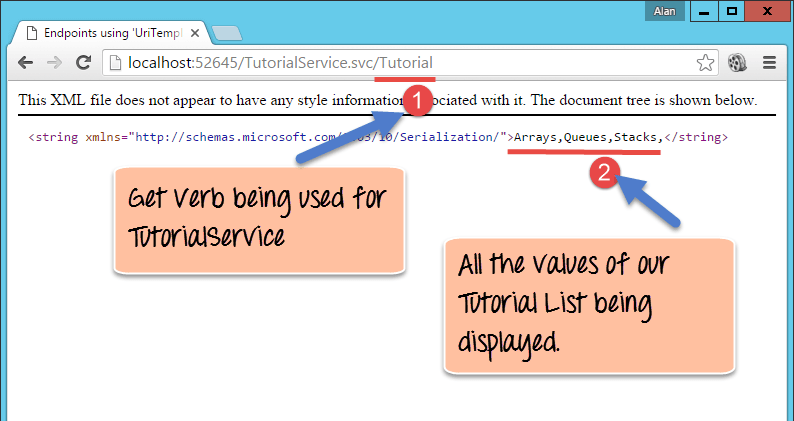Select the Endpoints using 'UriTemplate' tab
Image resolution: width=794 pixels, height=421 pixels.
point(110,32)
